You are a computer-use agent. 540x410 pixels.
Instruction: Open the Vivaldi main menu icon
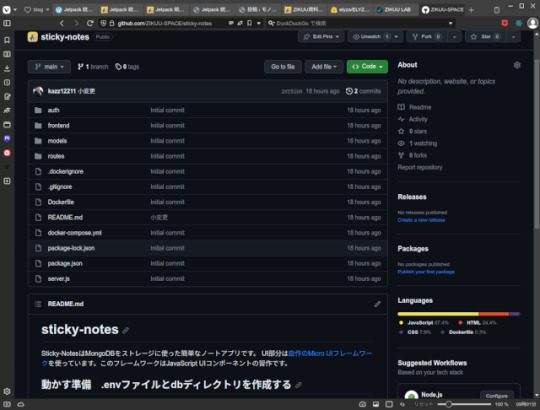7,10
